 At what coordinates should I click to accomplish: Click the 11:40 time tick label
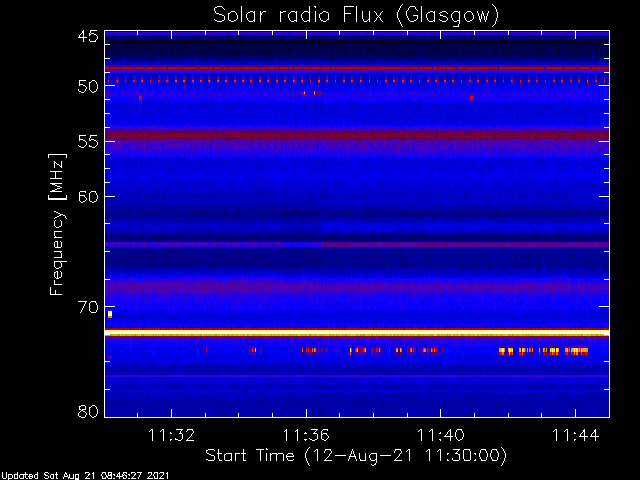point(441,435)
